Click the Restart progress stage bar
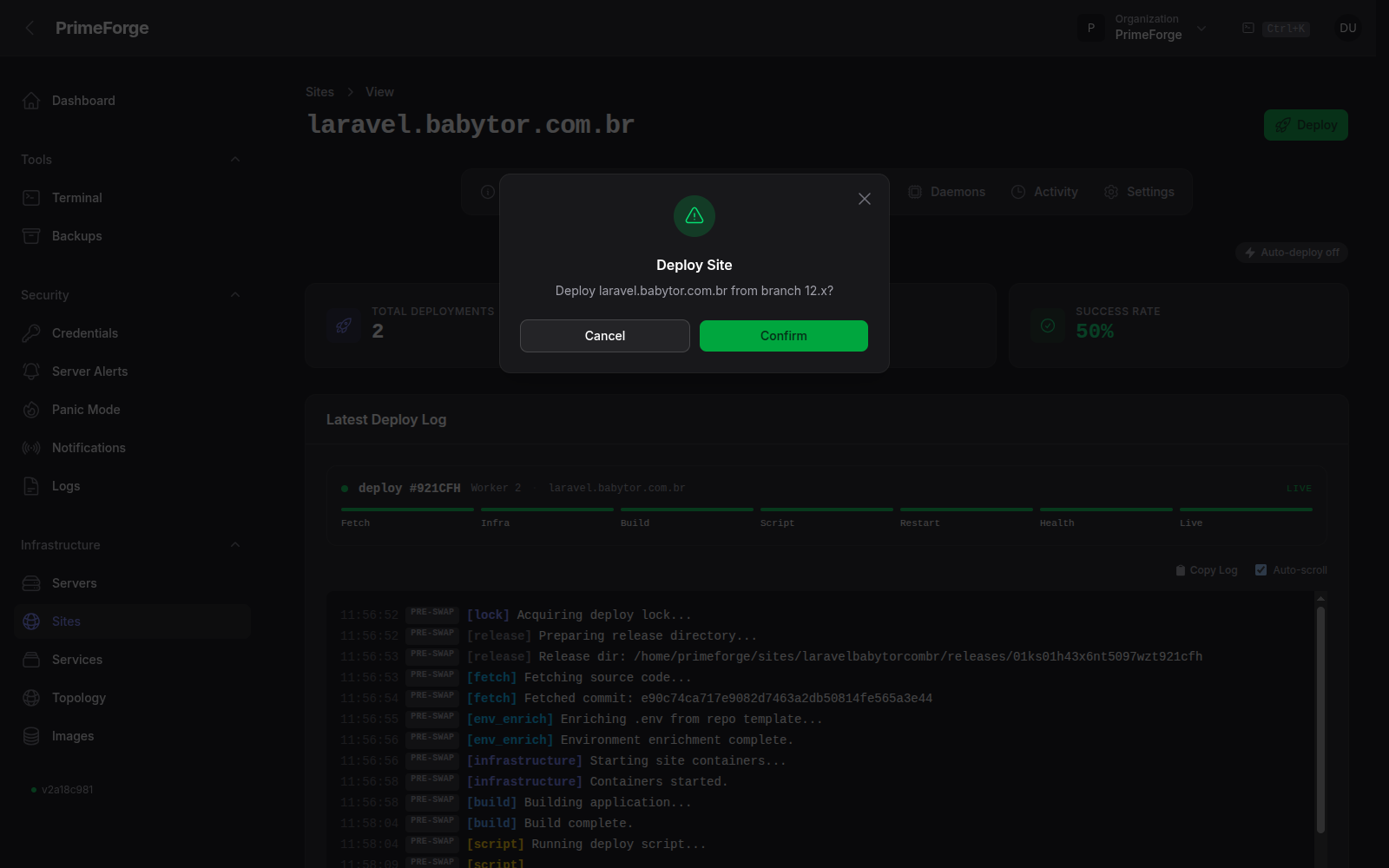Viewport: 1389px width, 868px height. click(x=966, y=510)
